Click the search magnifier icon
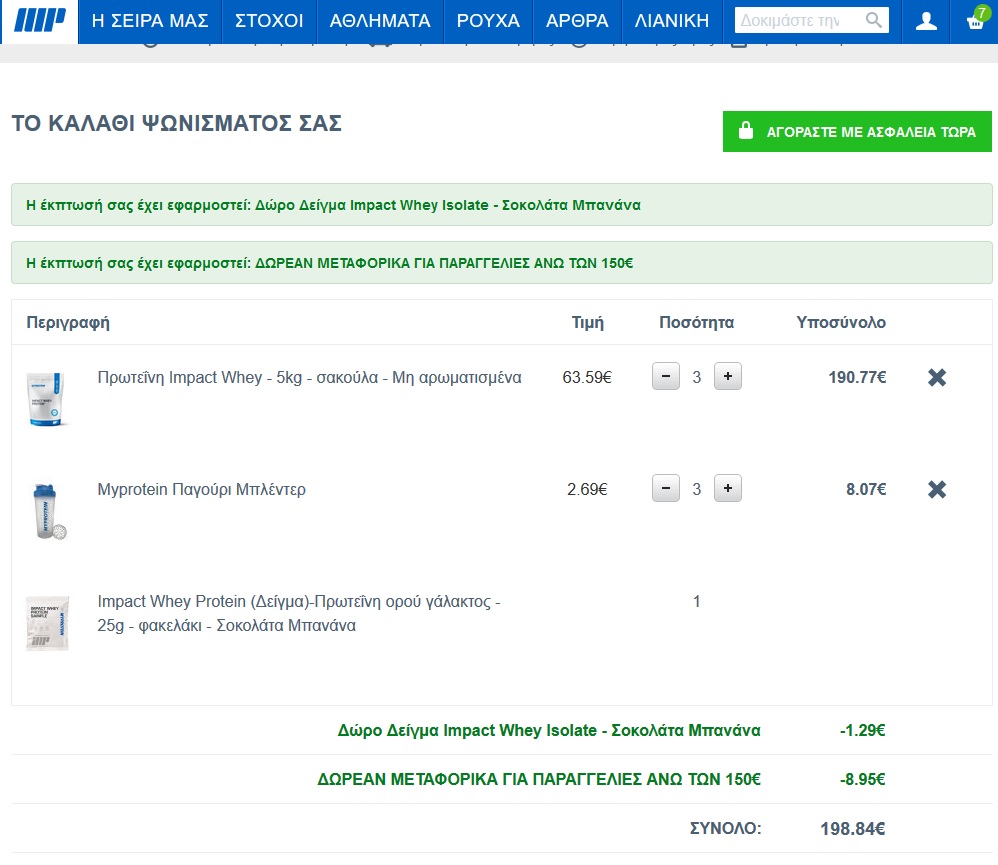Image resolution: width=998 pixels, height=865 pixels. click(874, 20)
